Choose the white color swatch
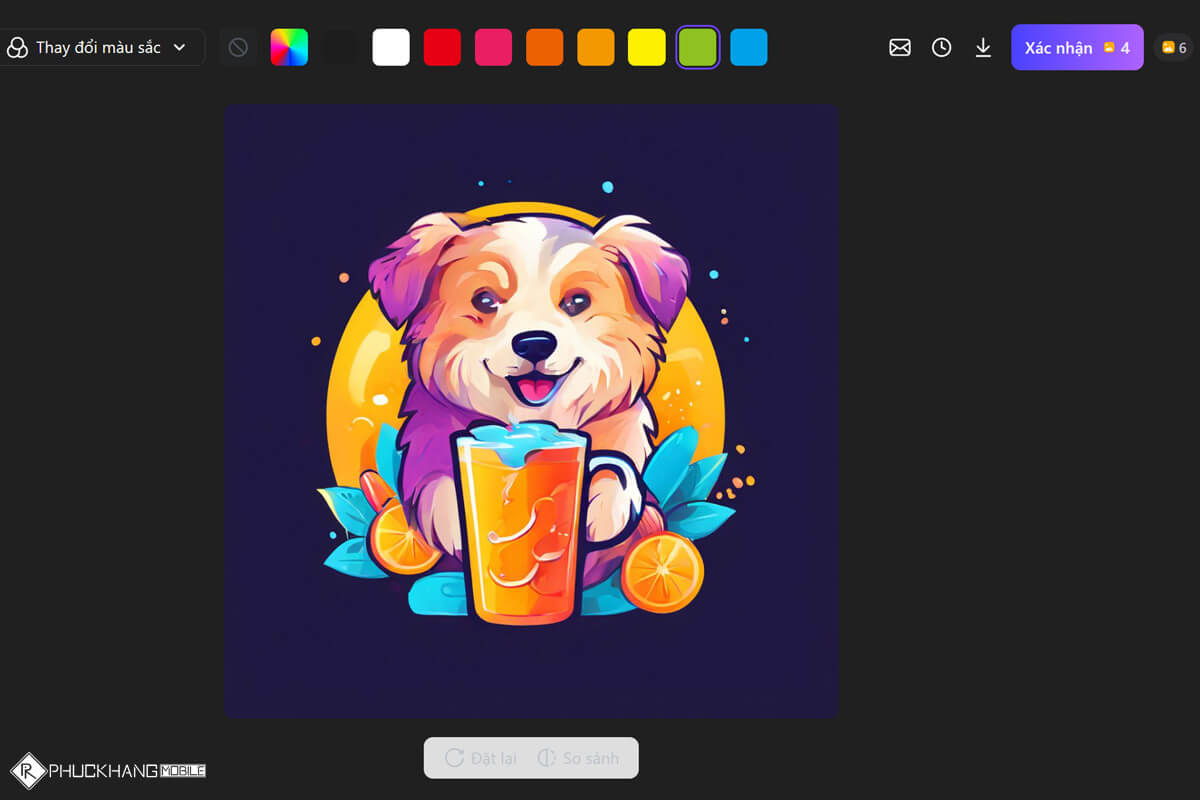 pos(391,47)
